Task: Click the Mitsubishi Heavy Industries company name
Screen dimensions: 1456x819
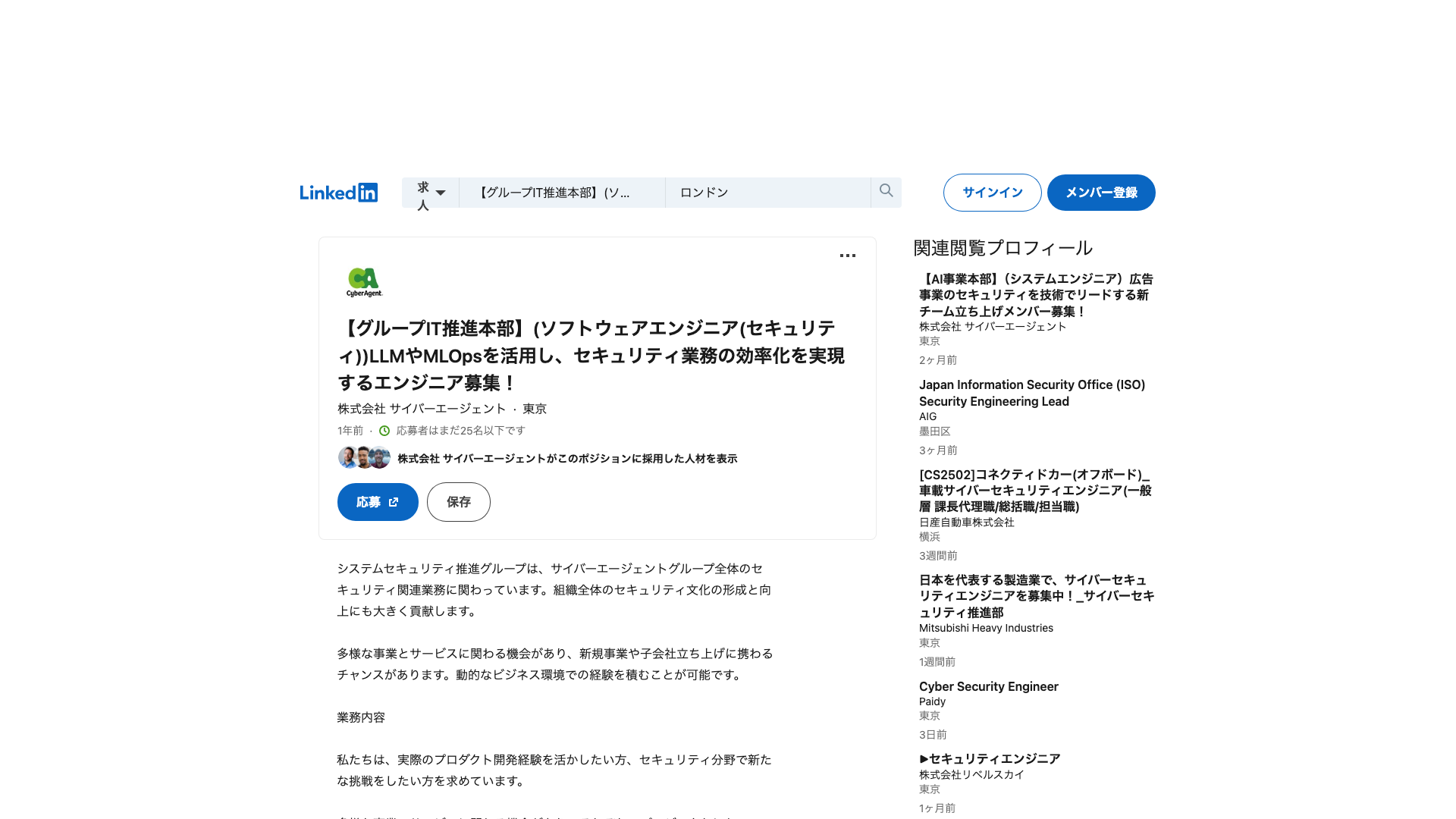Action: click(x=986, y=628)
